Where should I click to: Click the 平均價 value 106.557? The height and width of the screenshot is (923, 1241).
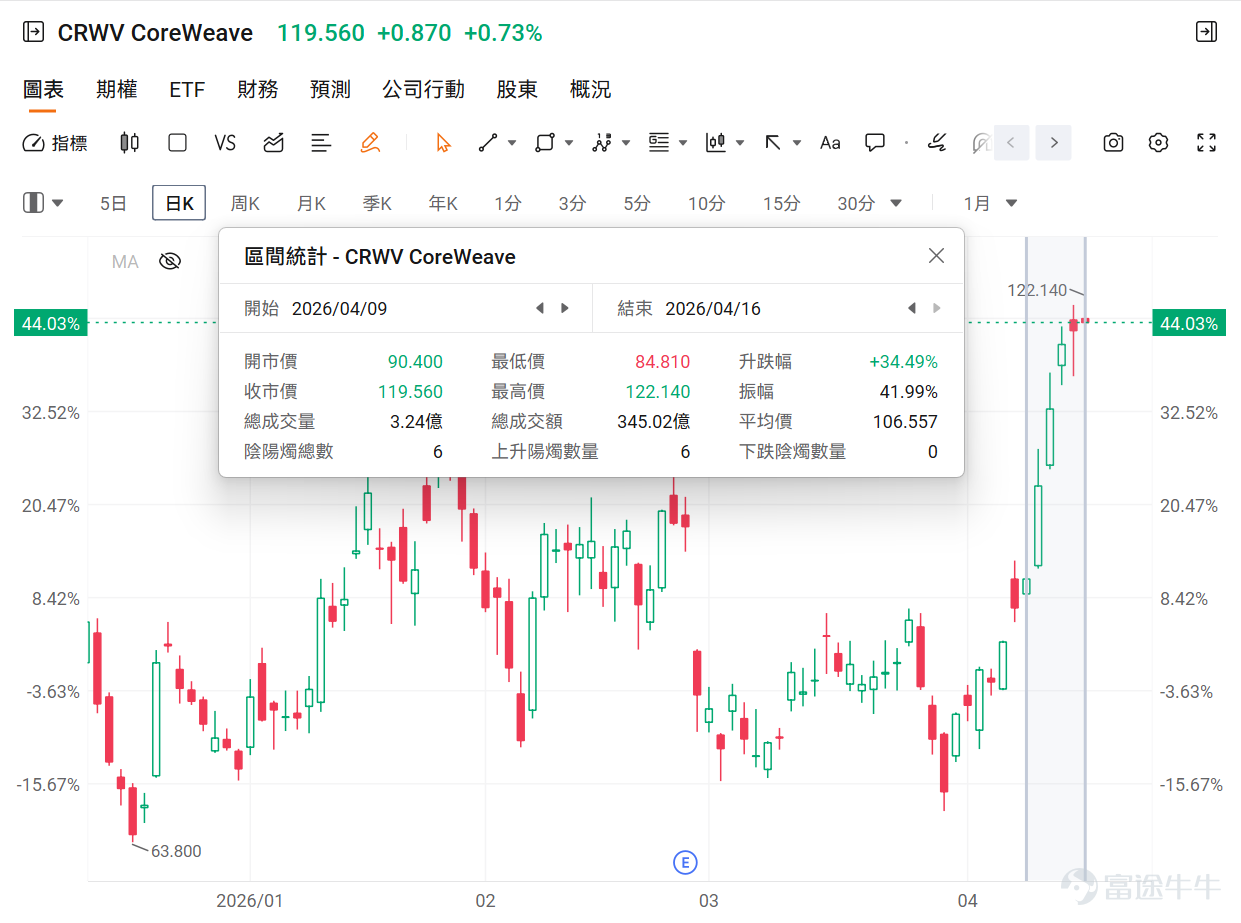[905, 422]
